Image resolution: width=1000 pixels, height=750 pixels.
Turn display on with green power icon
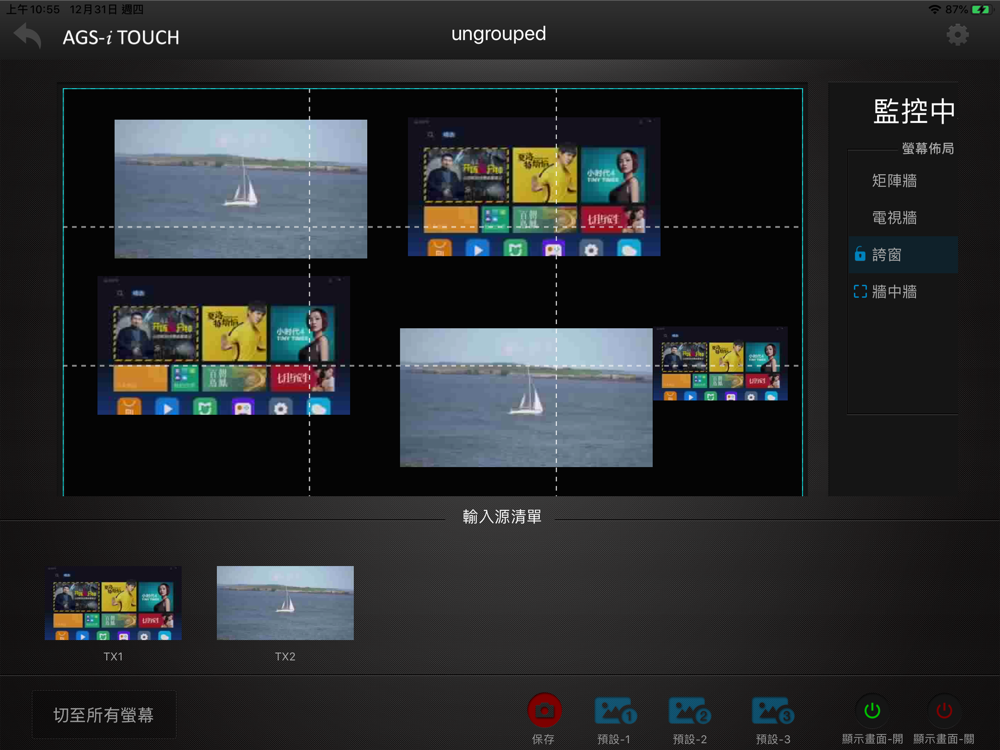(x=872, y=710)
